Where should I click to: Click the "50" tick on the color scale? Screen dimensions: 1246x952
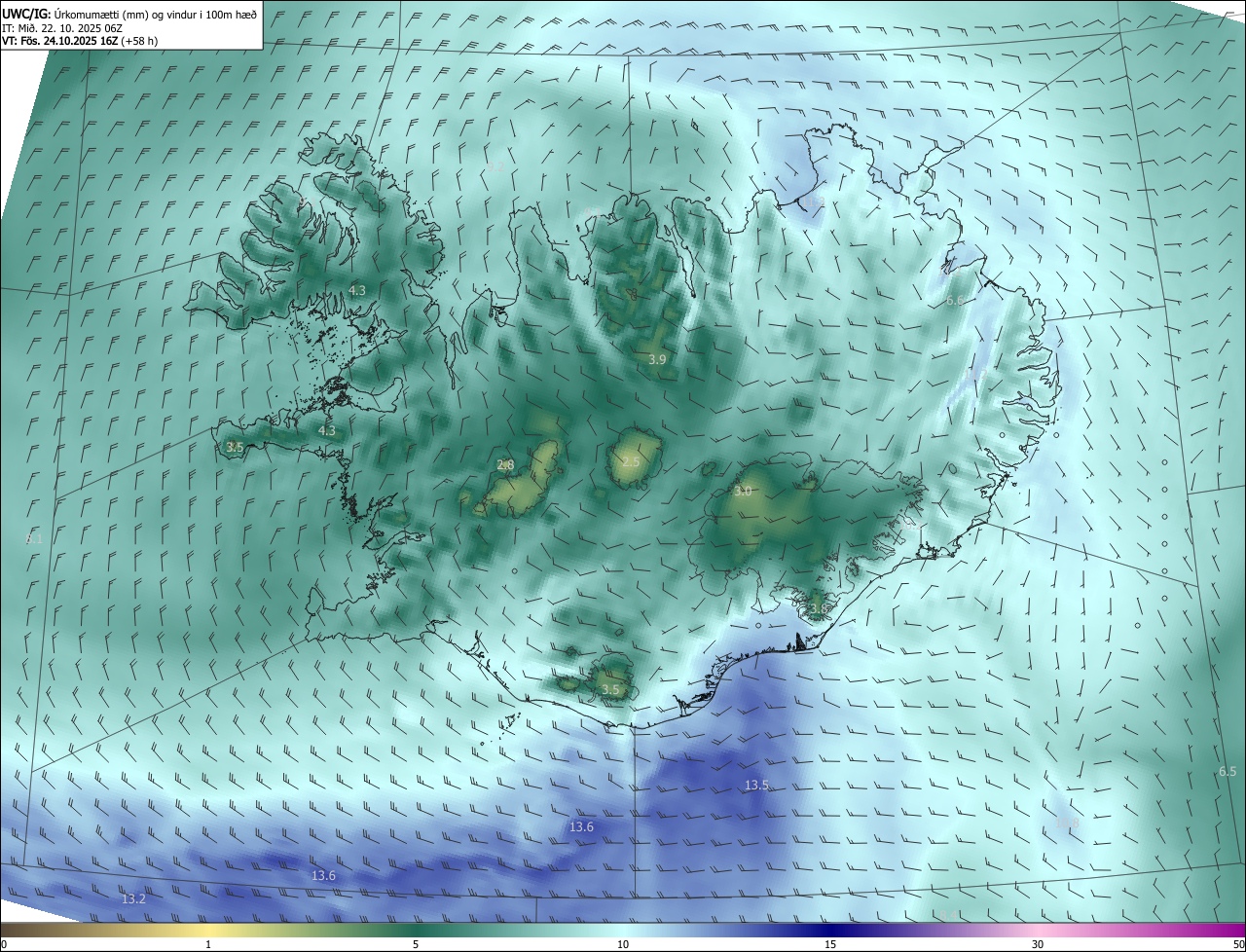pyautogui.click(x=1238, y=944)
